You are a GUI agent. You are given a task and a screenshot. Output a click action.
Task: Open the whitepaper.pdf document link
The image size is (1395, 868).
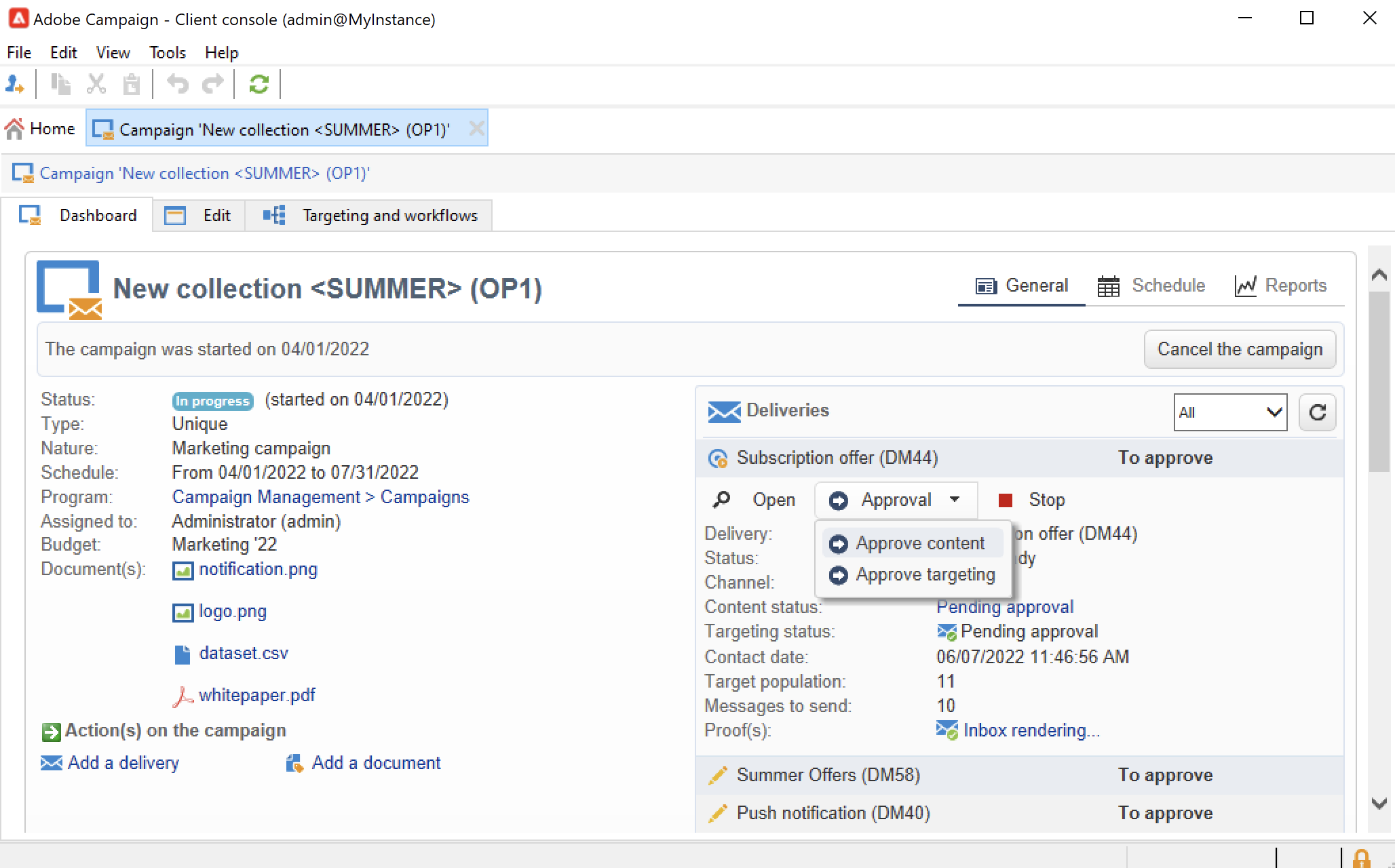tap(256, 696)
